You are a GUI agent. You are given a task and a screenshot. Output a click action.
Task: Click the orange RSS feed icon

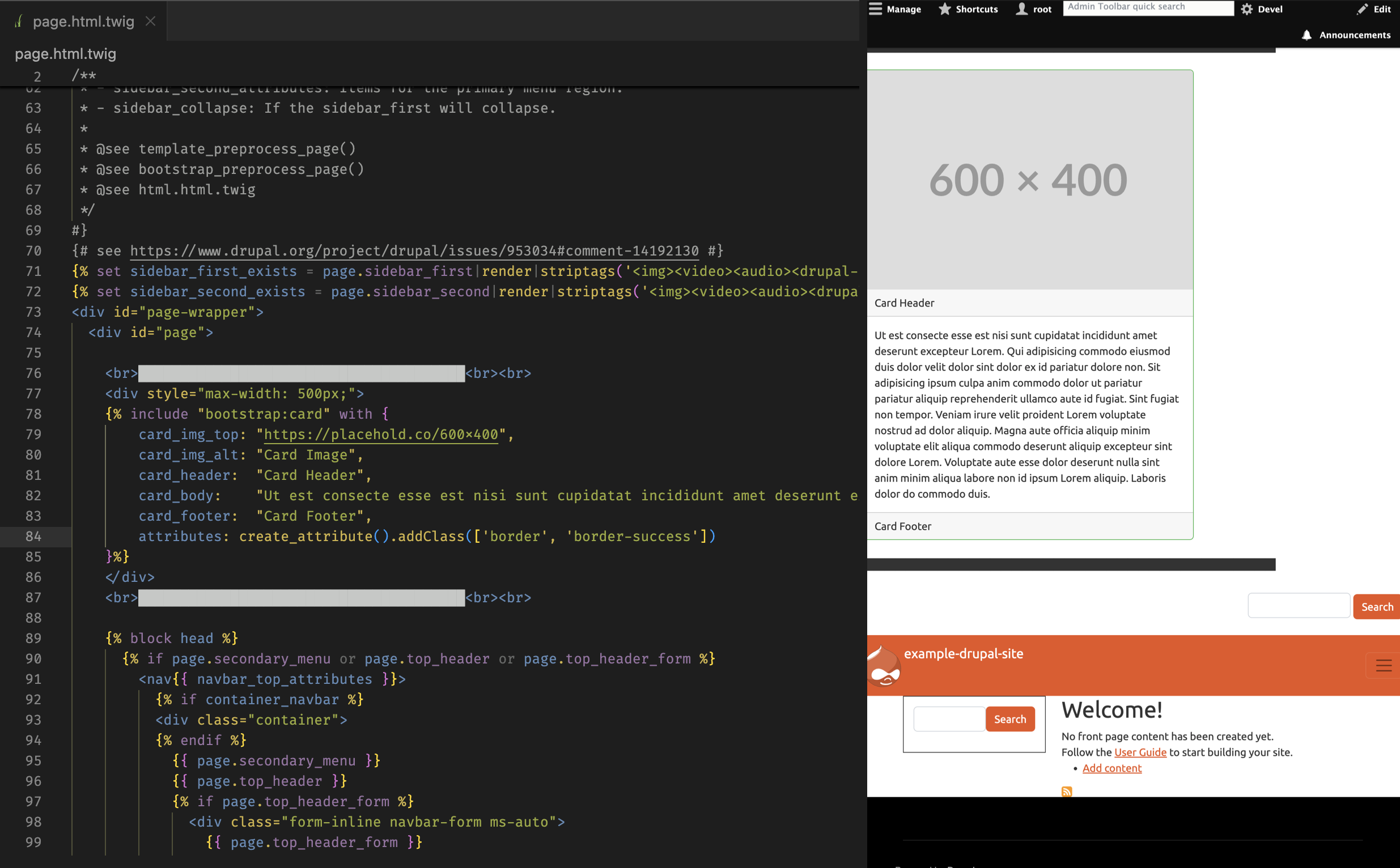pos(1066,792)
